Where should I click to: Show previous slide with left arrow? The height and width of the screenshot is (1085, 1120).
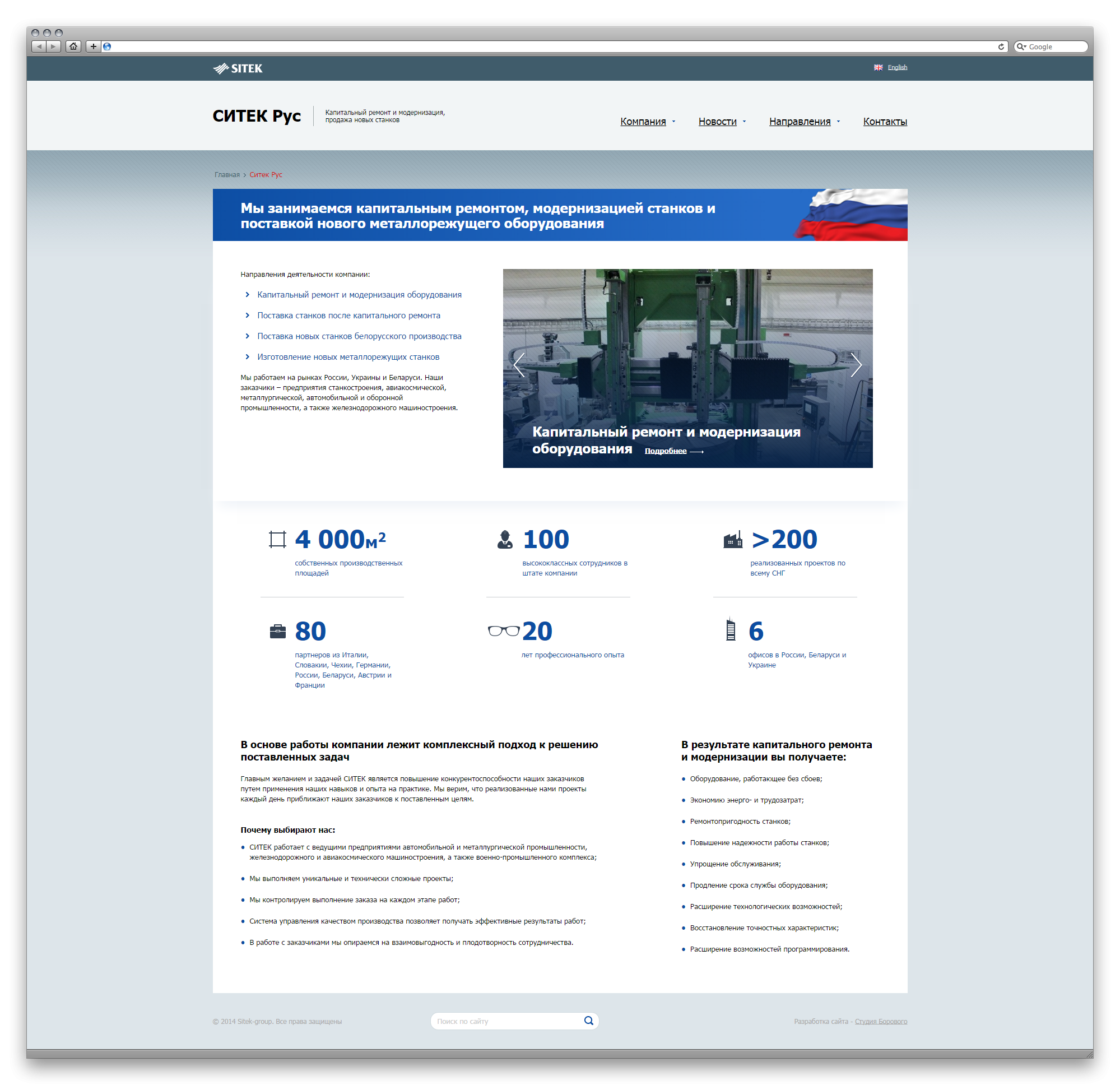pyautogui.click(x=519, y=365)
